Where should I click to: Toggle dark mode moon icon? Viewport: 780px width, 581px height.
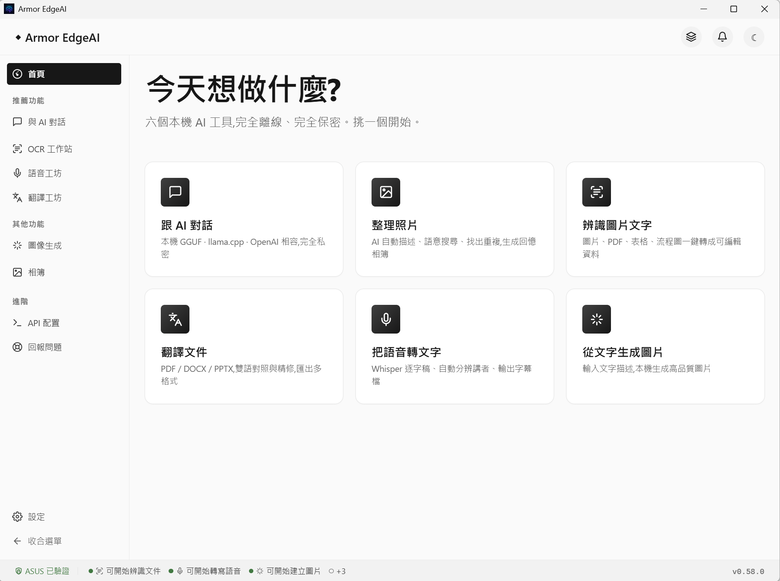(754, 37)
